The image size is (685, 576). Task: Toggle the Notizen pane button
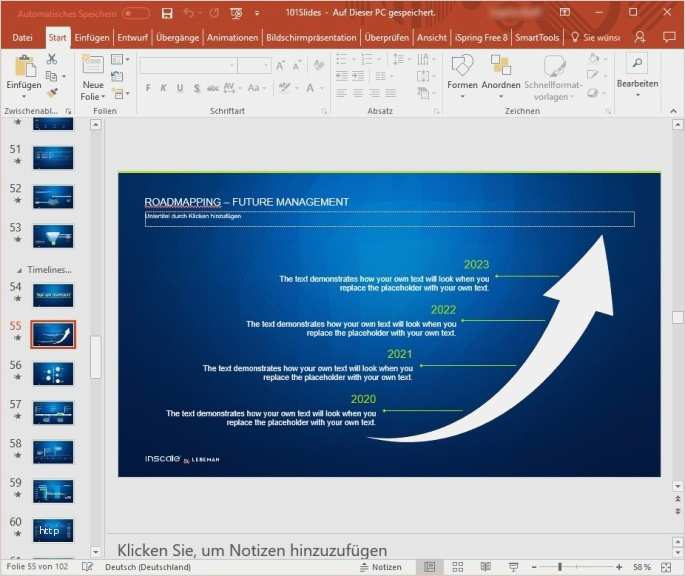pyautogui.click(x=381, y=567)
